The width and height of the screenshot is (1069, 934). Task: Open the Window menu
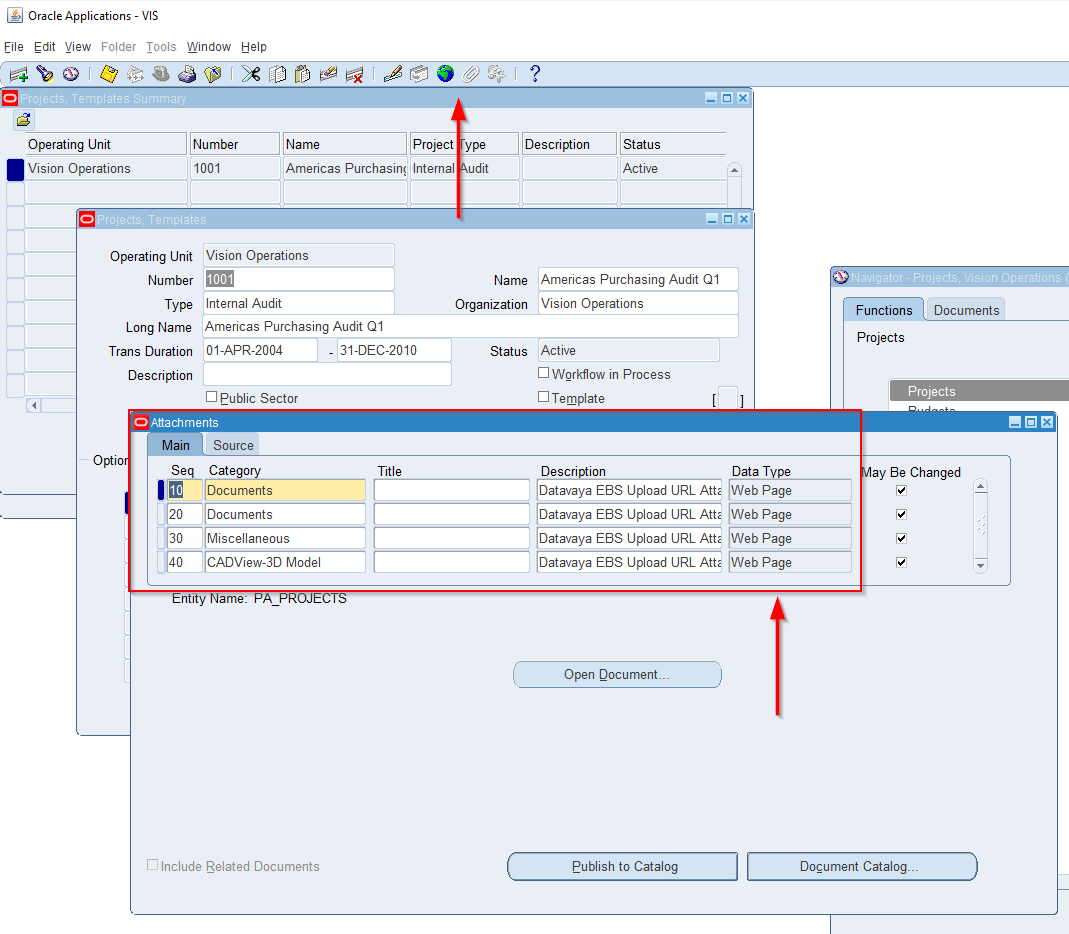[x=209, y=46]
